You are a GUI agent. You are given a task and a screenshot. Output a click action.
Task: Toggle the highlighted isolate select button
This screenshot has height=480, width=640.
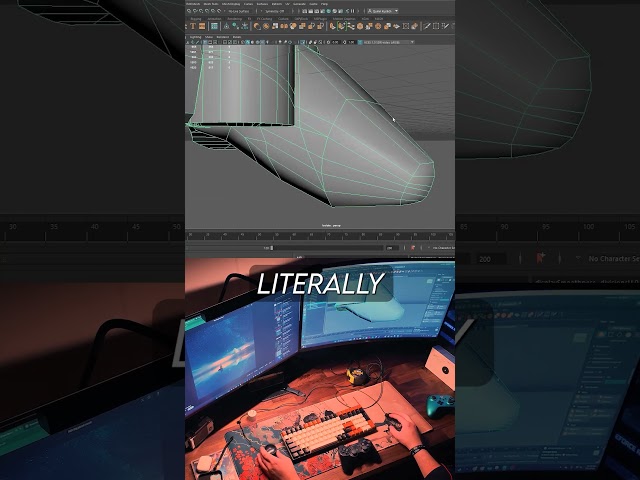click(x=302, y=42)
